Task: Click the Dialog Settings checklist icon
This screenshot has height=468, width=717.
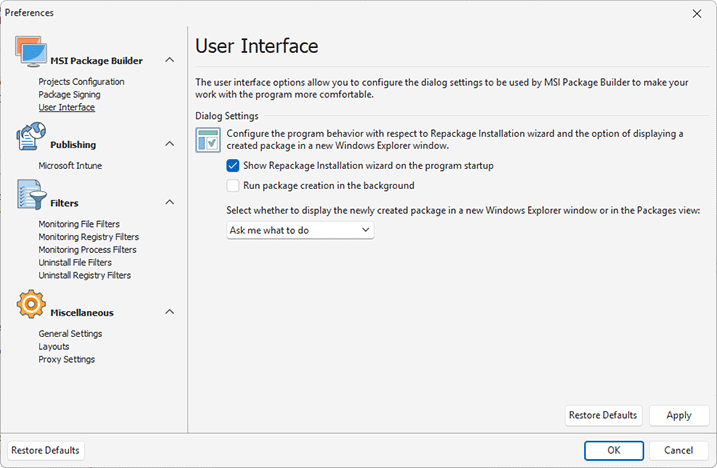Action: (x=208, y=140)
